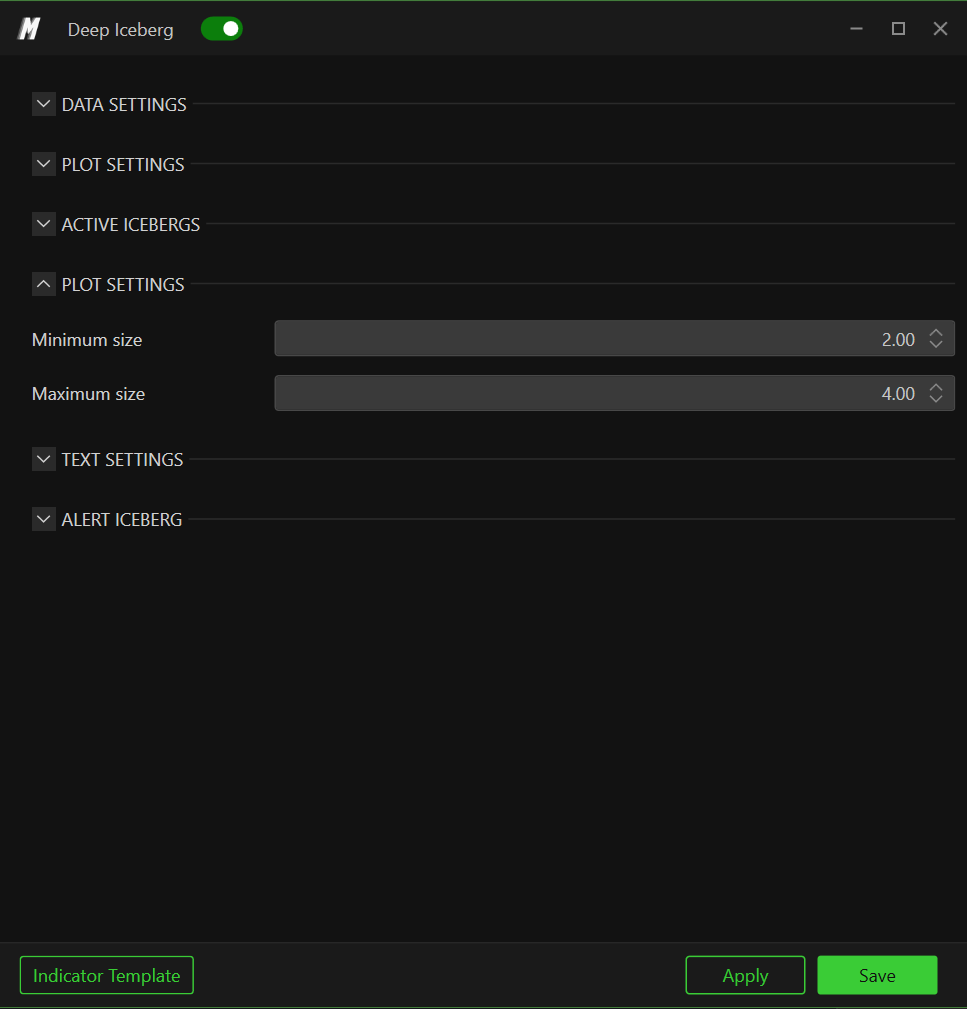This screenshot has height=1009, width=967.
Task: Decrease Maximum size with down arrow
Action: (x=936, y=399)
